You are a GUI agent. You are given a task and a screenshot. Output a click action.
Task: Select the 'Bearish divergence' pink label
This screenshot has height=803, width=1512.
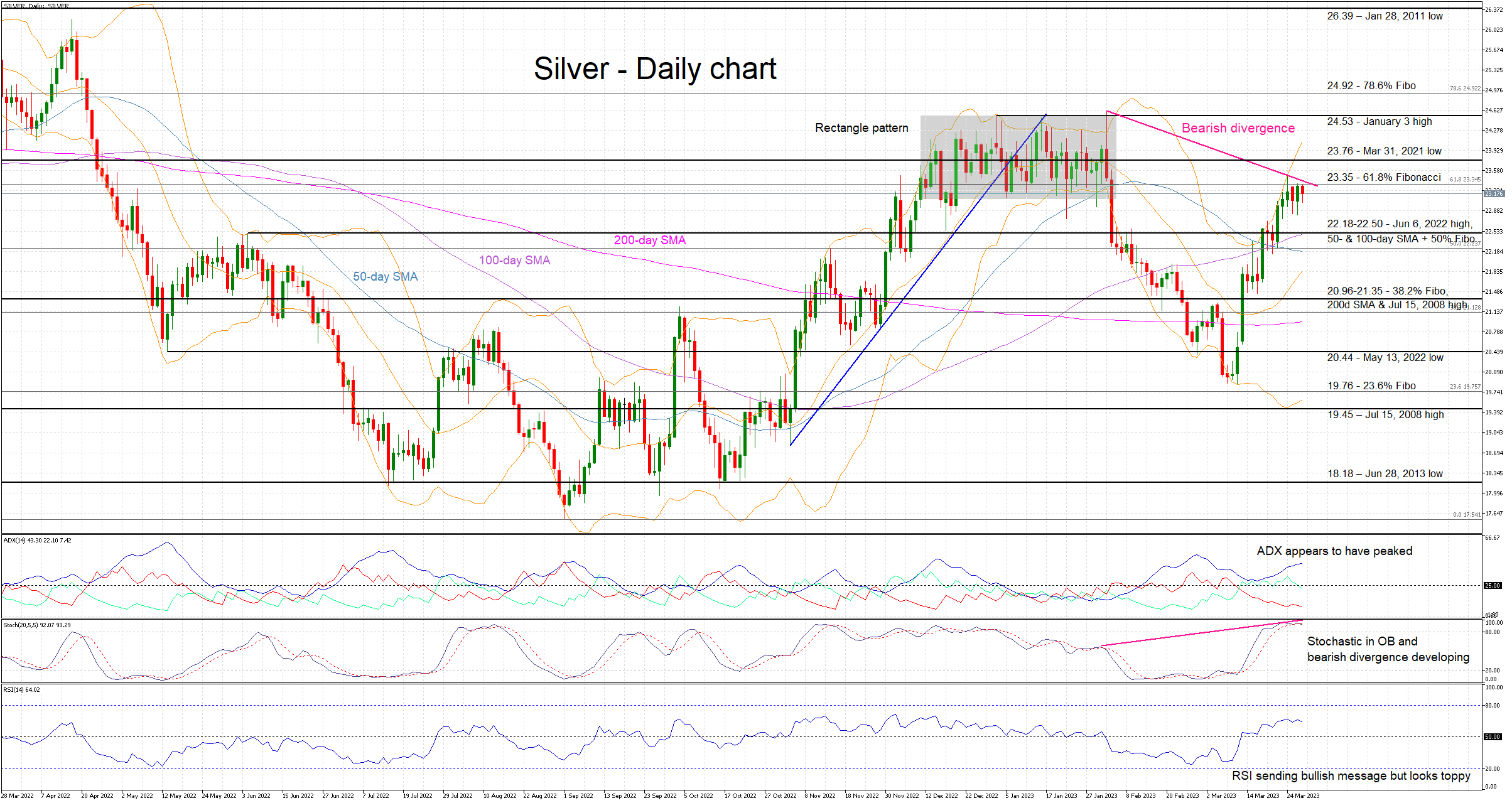(1238, 128)
